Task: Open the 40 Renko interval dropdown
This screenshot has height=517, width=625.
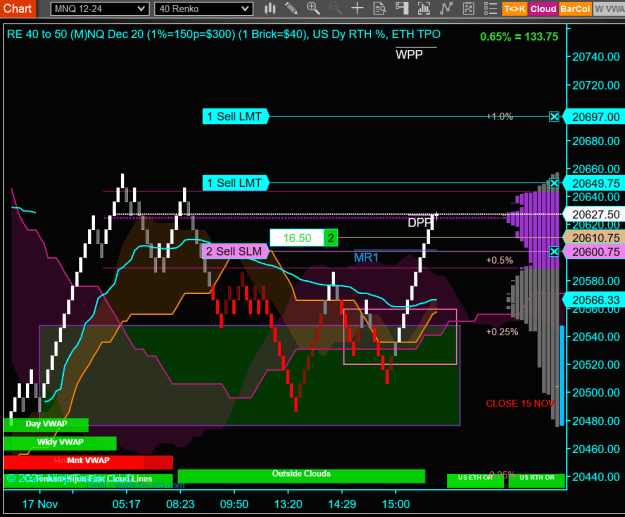Action: [204, 9]
